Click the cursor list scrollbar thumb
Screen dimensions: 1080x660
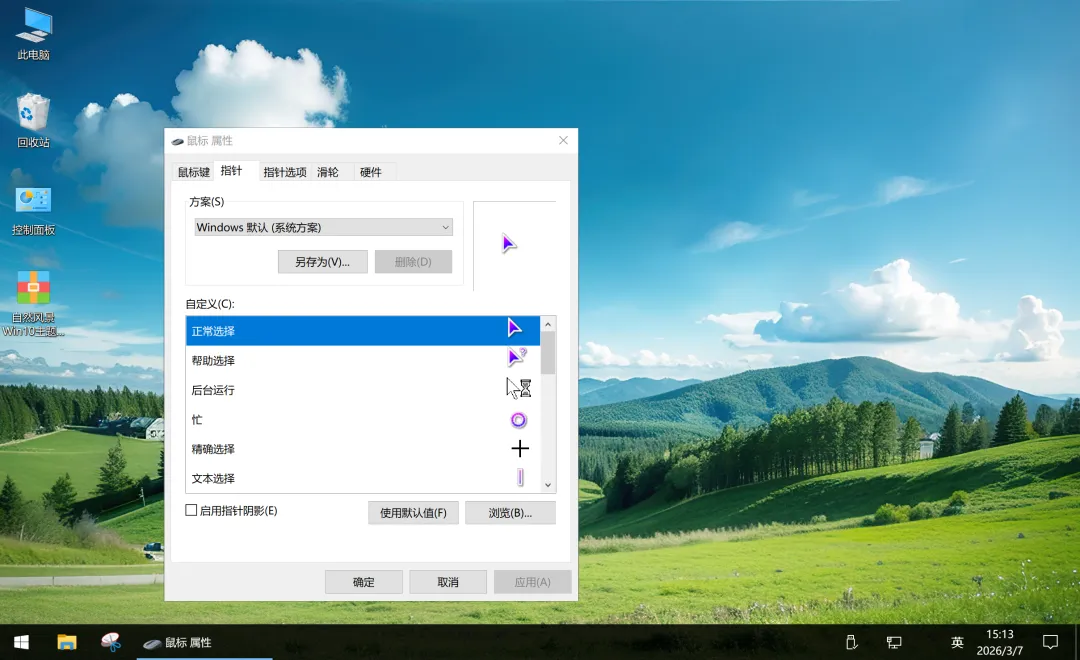tap(548, 353)
